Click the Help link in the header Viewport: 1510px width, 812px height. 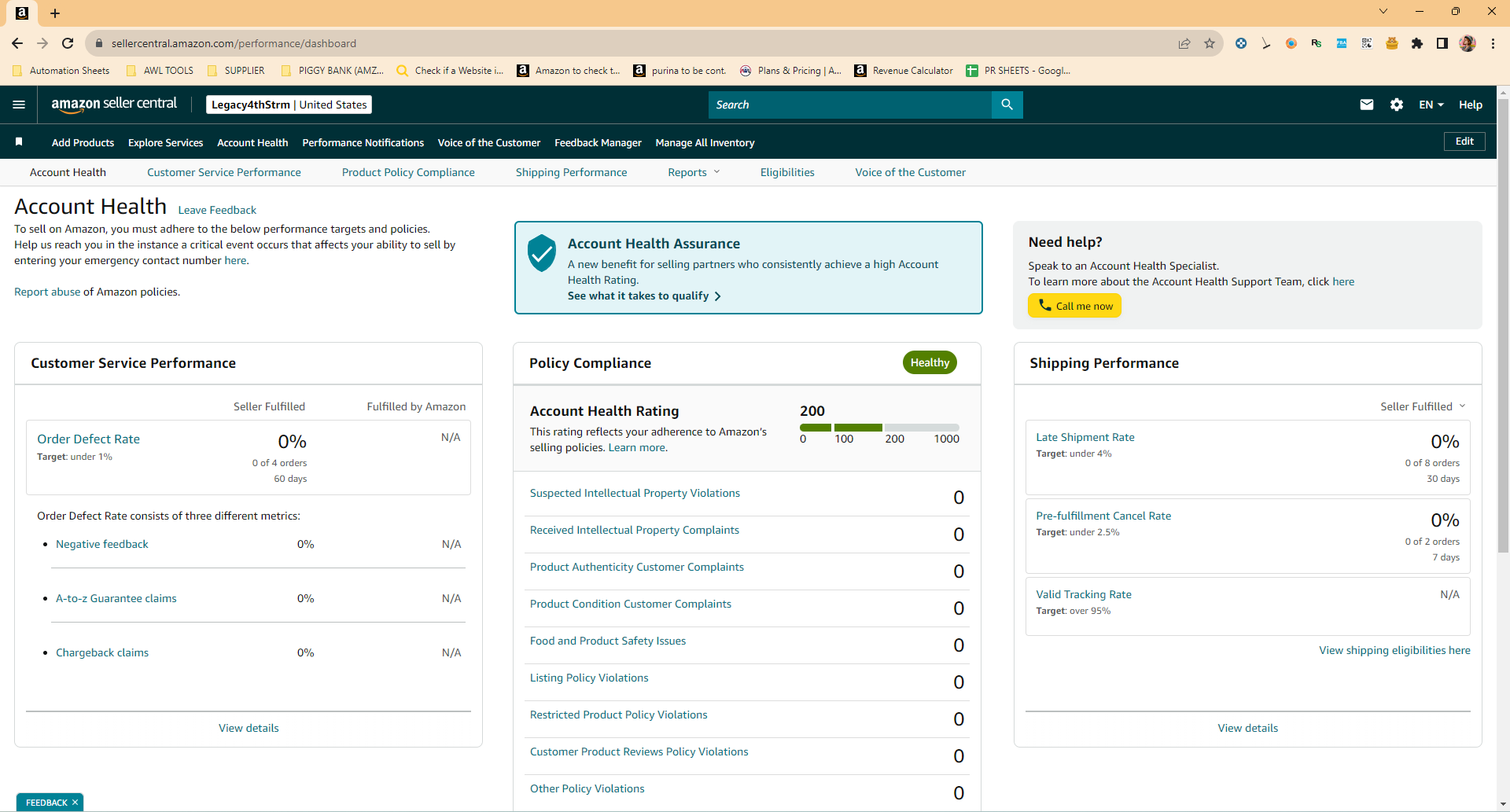tap(1471, 105)
